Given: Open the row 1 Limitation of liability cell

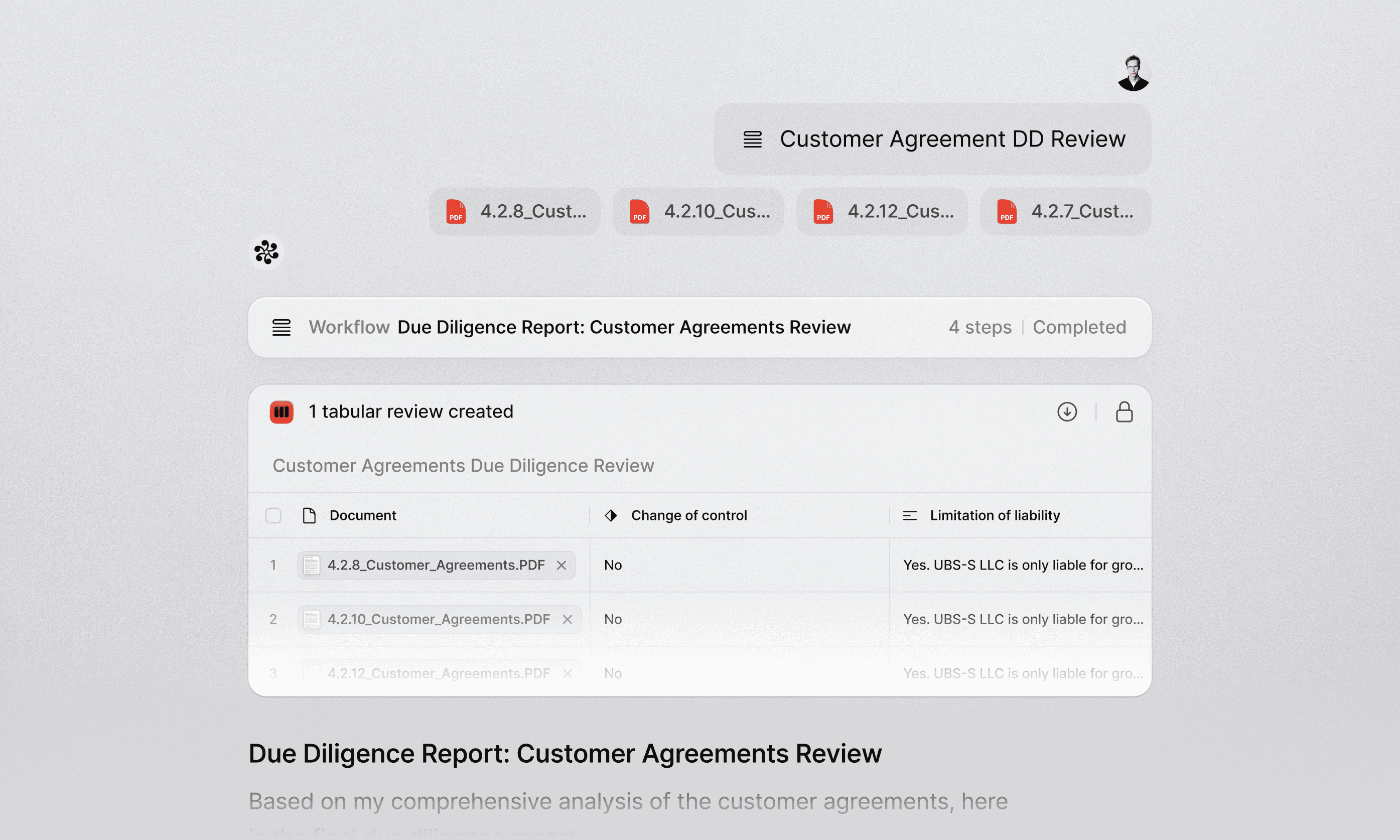Looking at the screenshot, I should (x=1023, y=565).
